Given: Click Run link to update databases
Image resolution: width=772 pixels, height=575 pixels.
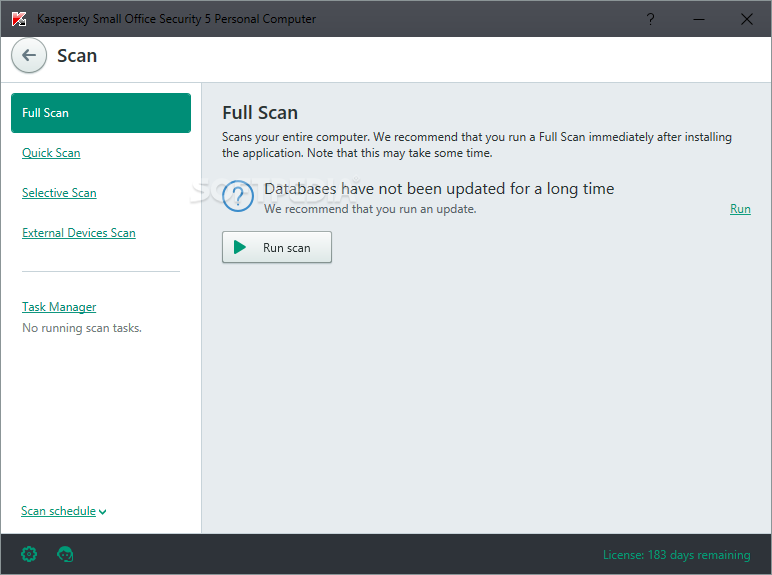Looking at the screenshot, I should click(740, 209).
